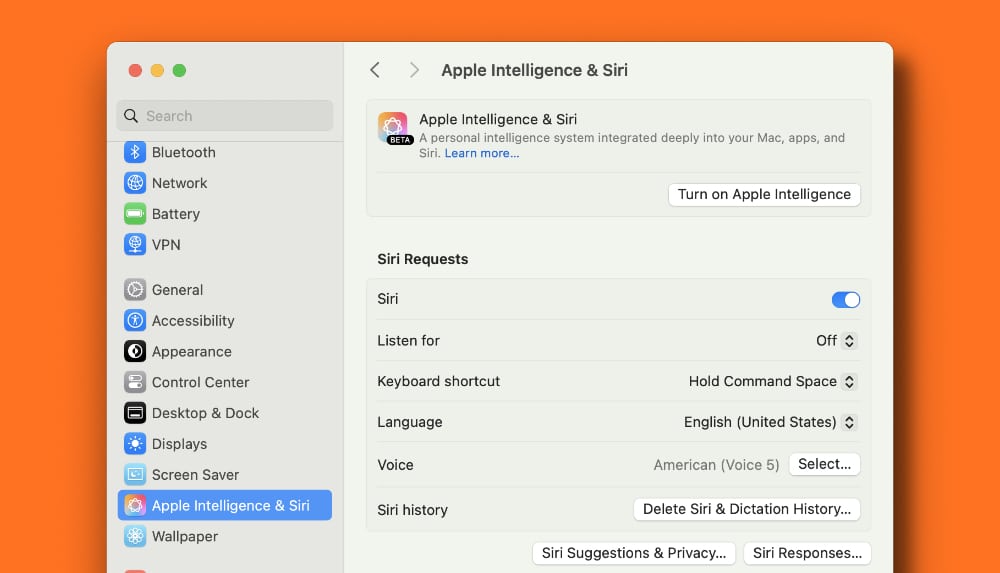This screenshot has width=1000, height=573.
Task: Click the Screen Saver icon
Action: [x=135, y=475]
